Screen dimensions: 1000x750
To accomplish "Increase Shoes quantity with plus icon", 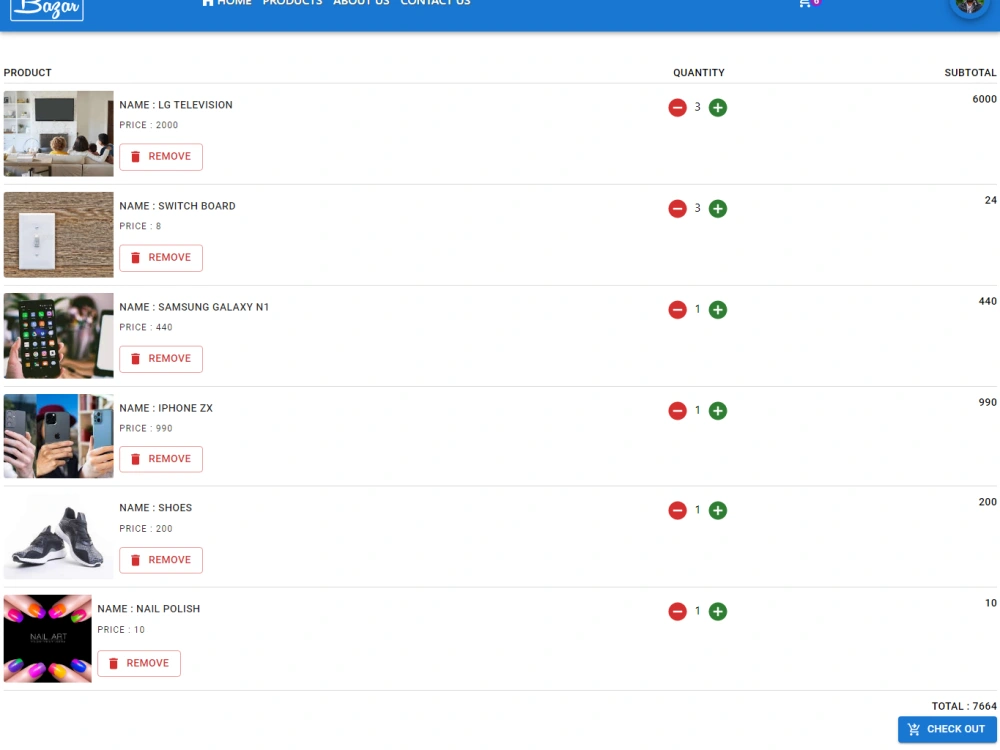I will point(717,510).
